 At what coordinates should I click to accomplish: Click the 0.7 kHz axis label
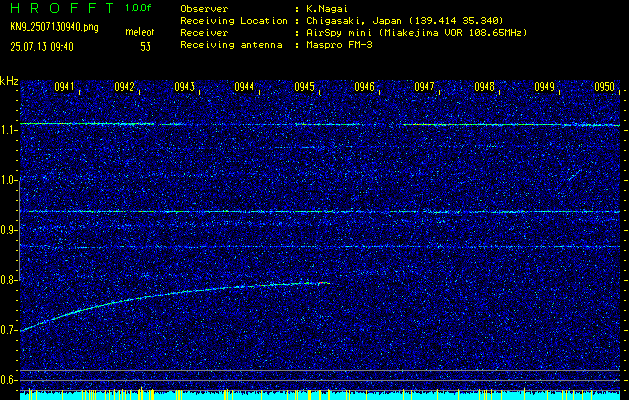pos(8,330)
